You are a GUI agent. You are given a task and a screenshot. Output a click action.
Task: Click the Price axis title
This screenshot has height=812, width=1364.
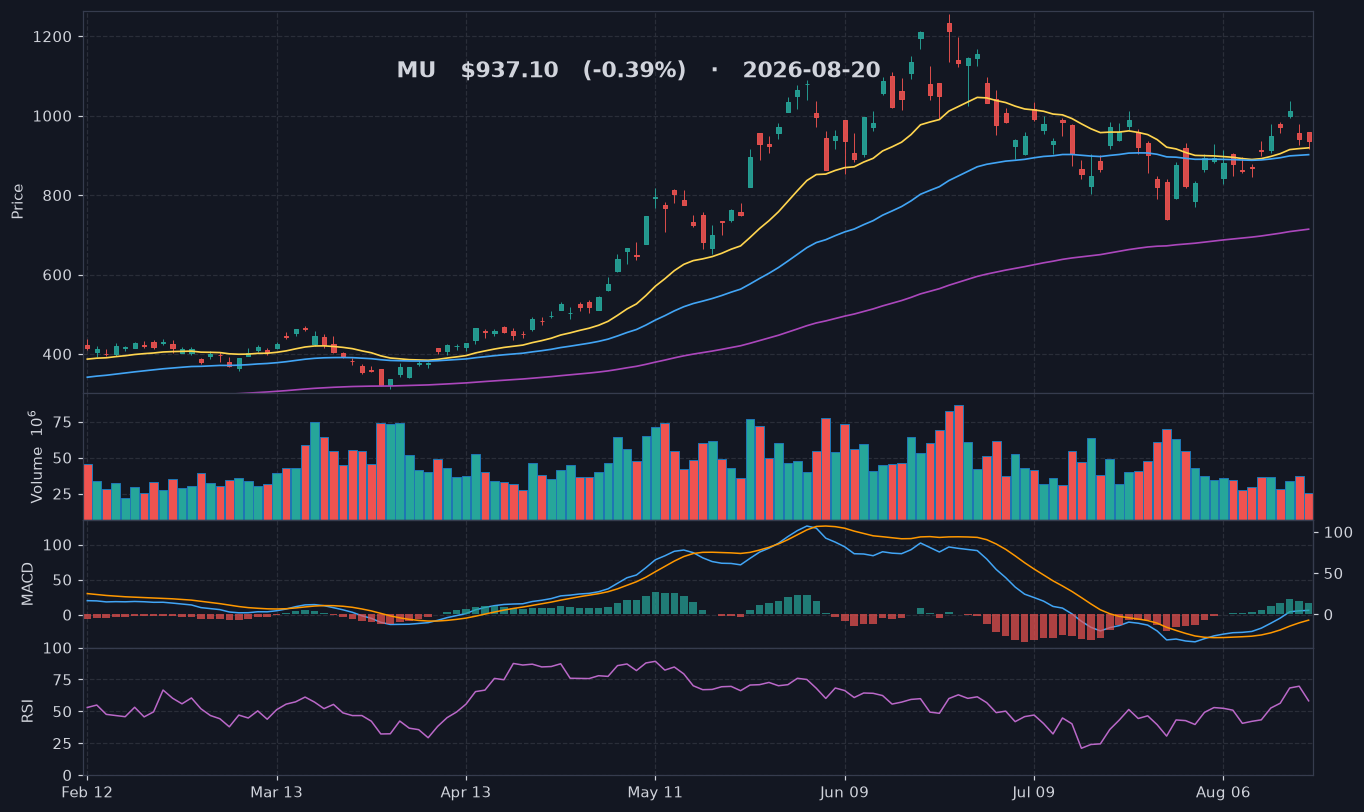pos(17,201)
